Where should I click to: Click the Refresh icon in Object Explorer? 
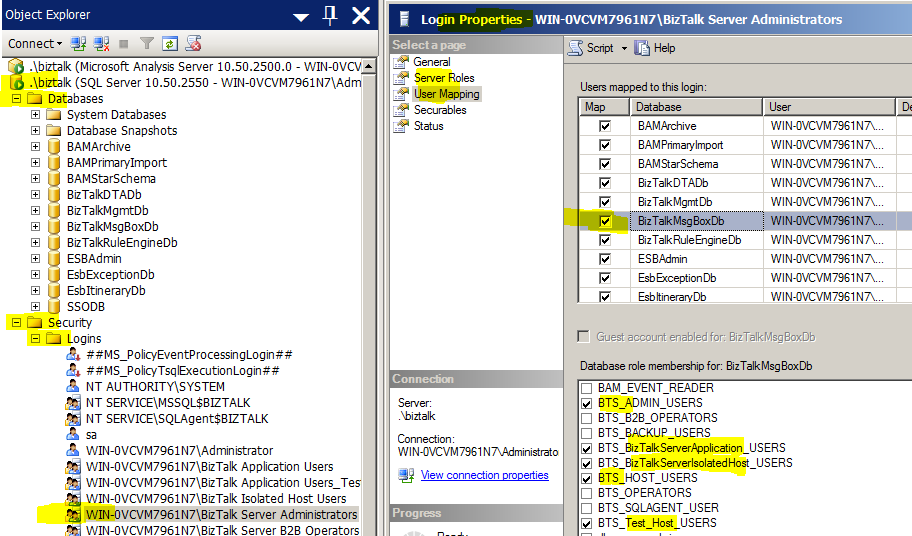(170, 44)
